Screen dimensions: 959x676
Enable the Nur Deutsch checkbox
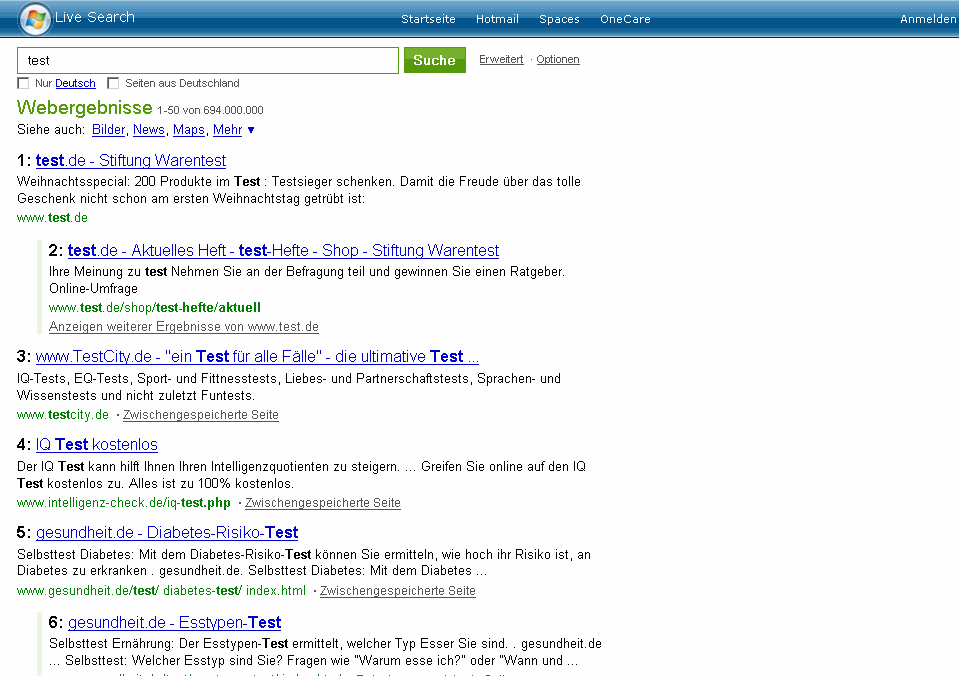tap(23, 83)
